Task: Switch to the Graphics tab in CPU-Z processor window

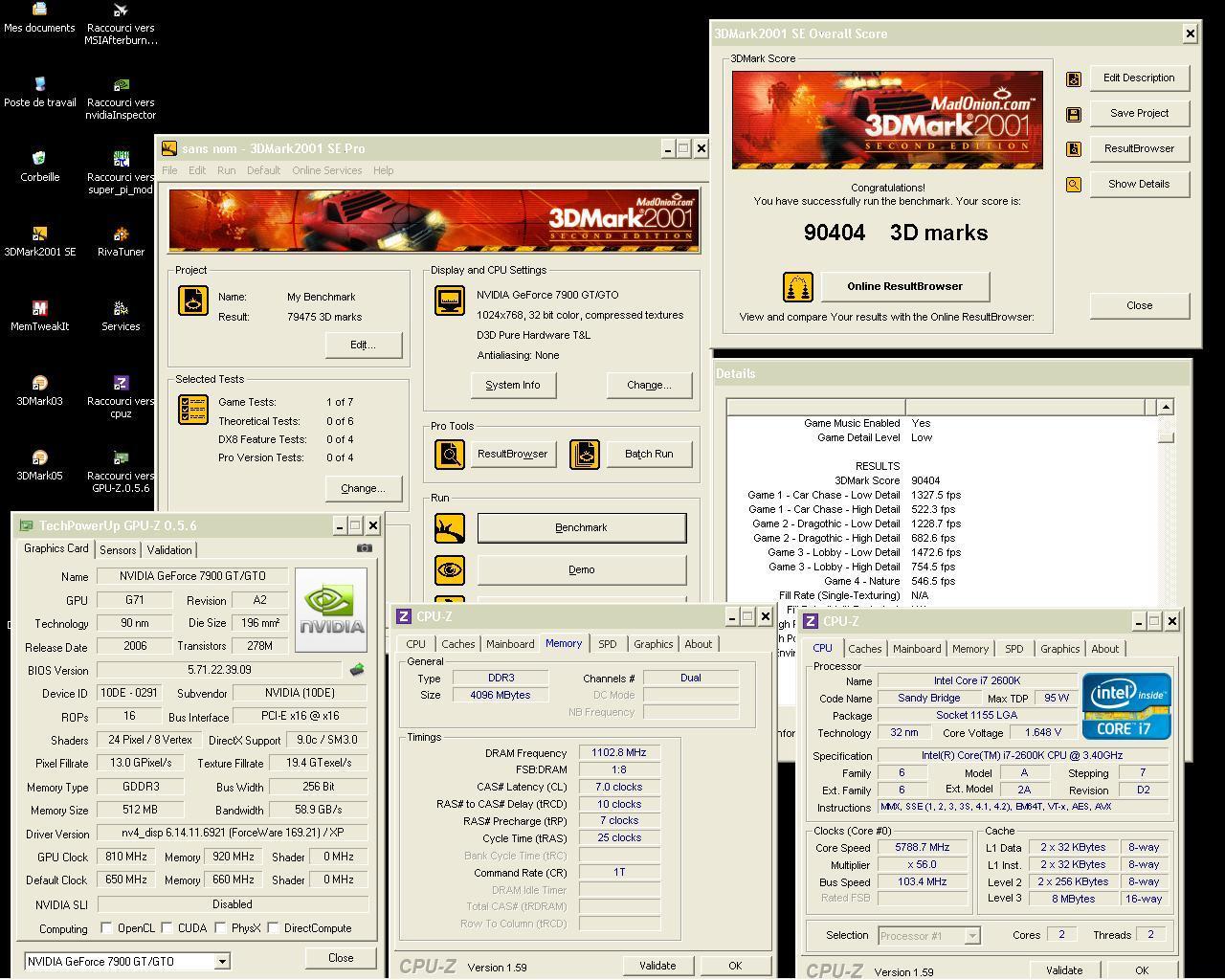Action: pyautogui.click(x=1059, y=649)
